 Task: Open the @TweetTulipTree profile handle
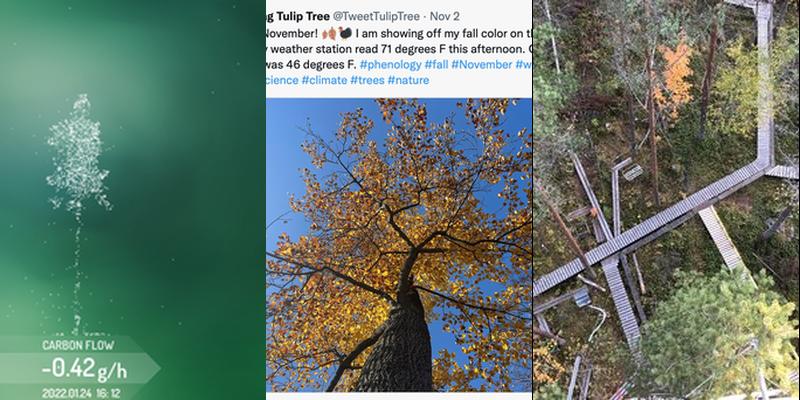(x=377, y=16)
